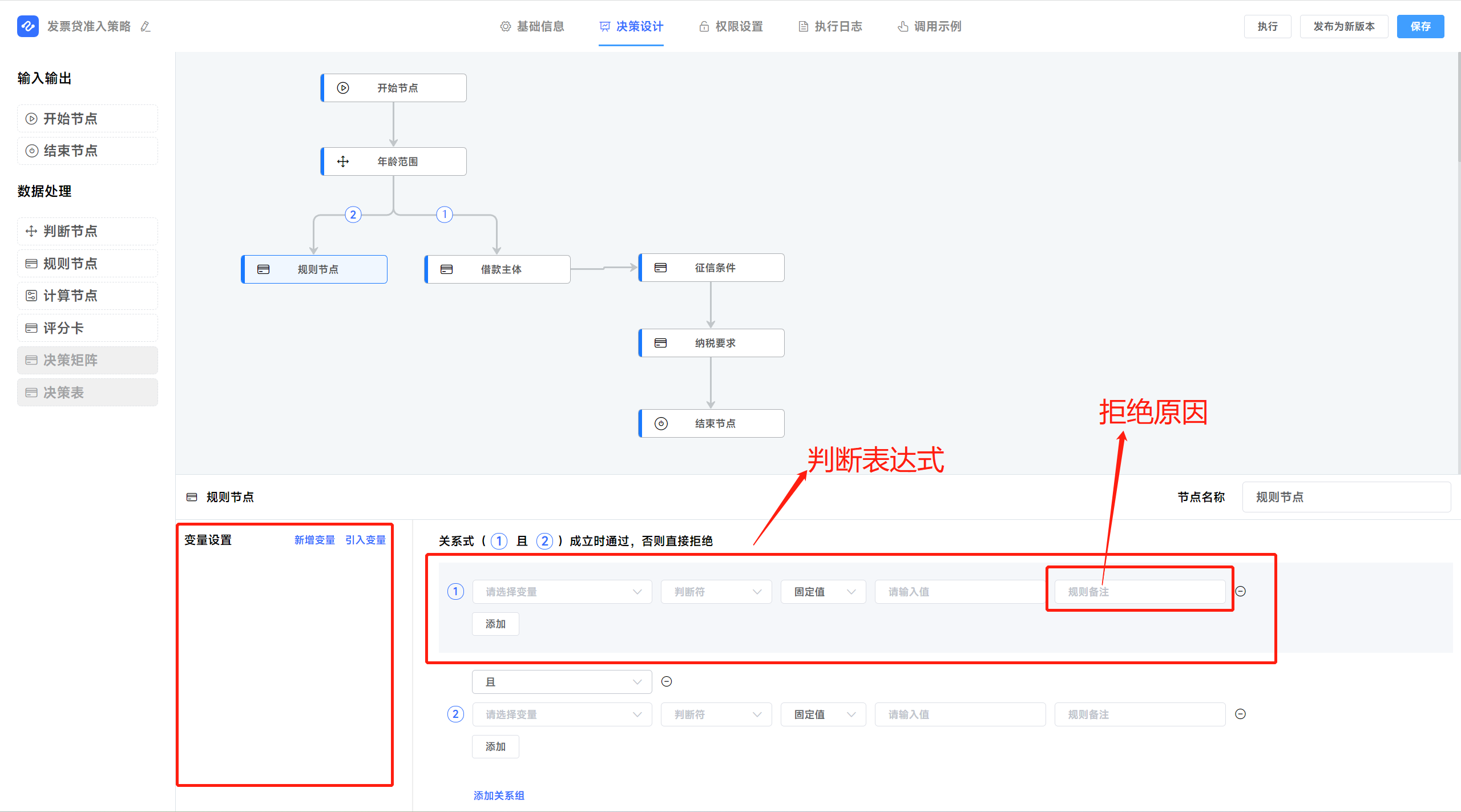
Task: Click 添加 button in rule group 1
Action: tap(495, 624)
